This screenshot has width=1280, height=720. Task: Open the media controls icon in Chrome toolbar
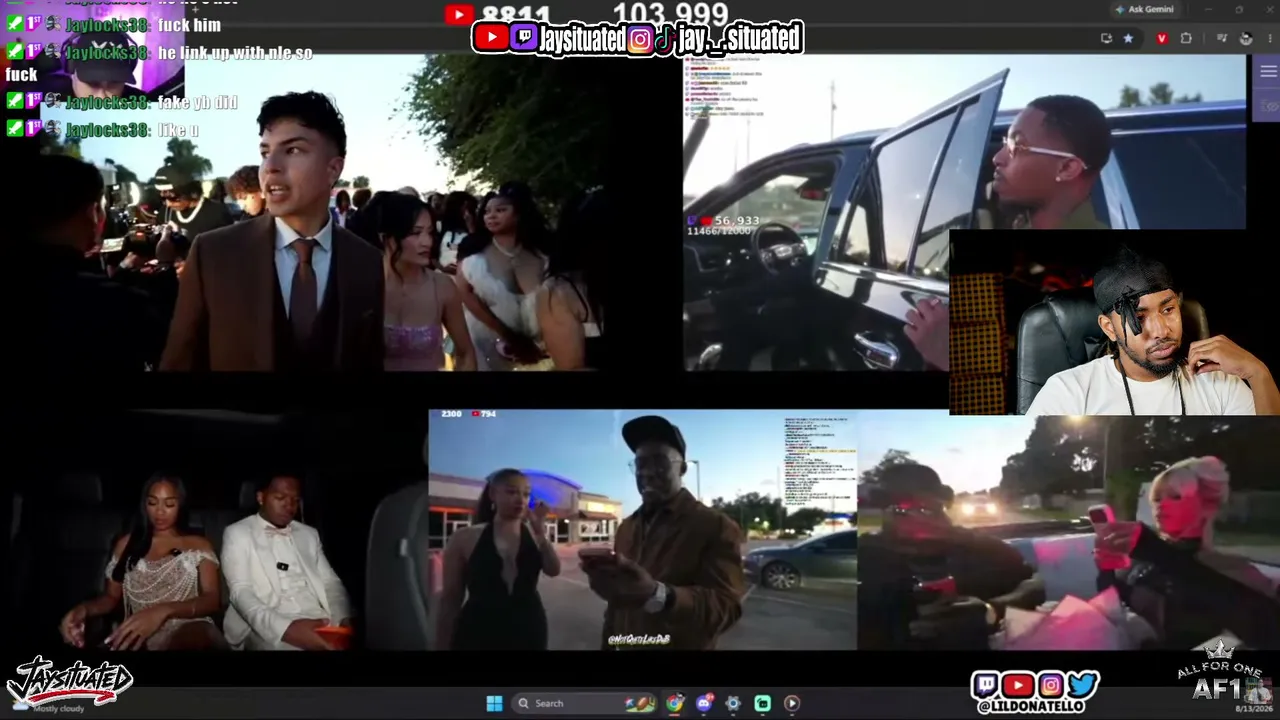(1221, 38)
